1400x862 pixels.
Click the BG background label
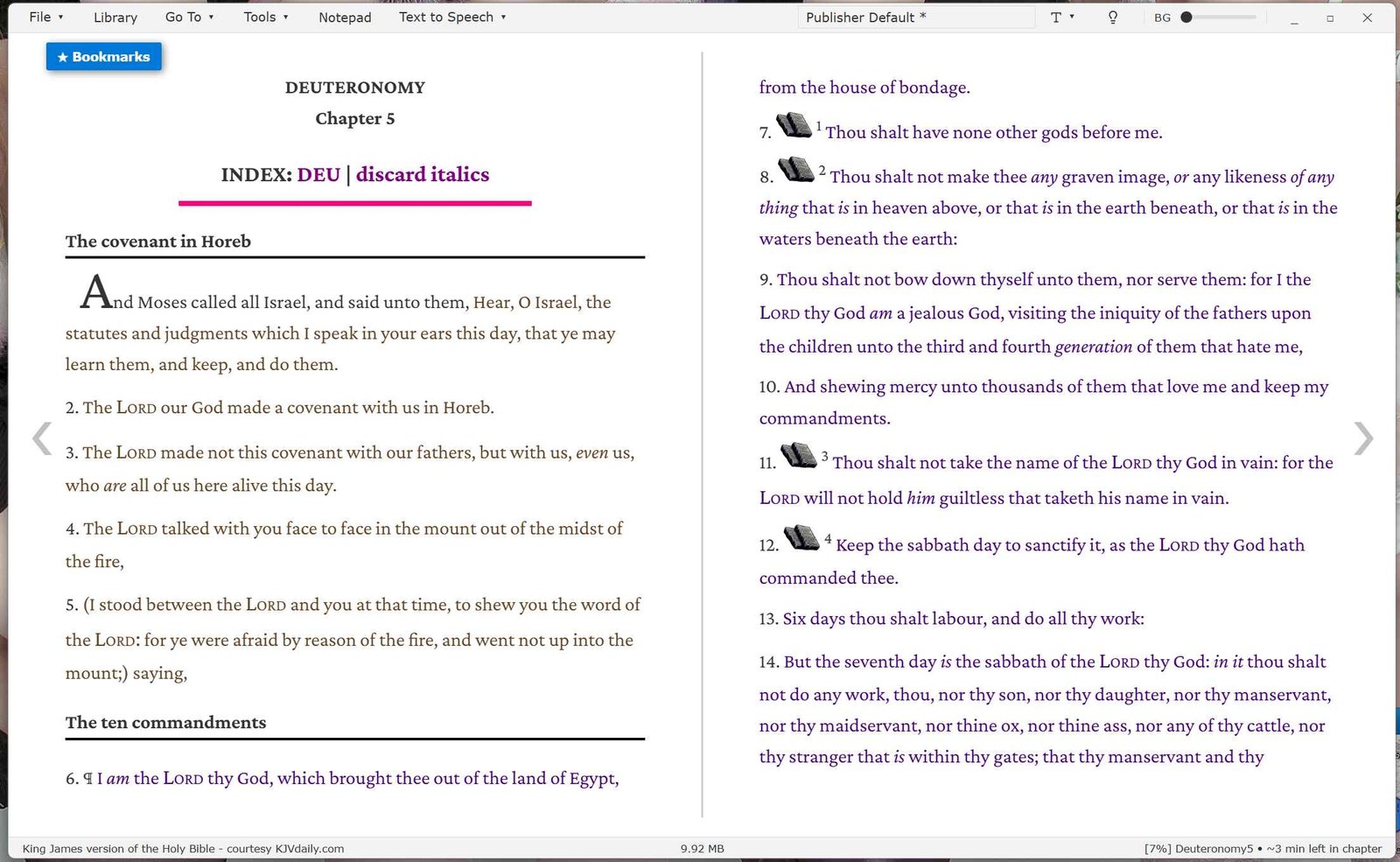pos(1162,18)
